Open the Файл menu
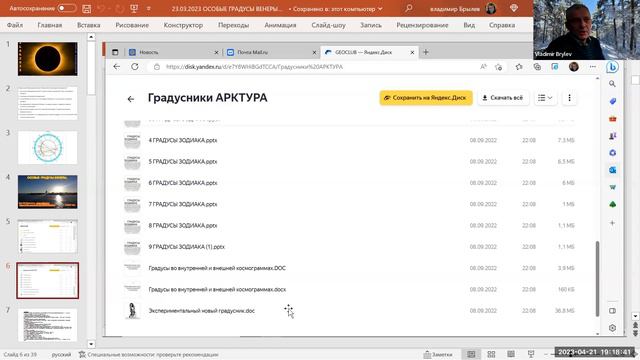Viewport: 640px width, 360px height. 15,25
